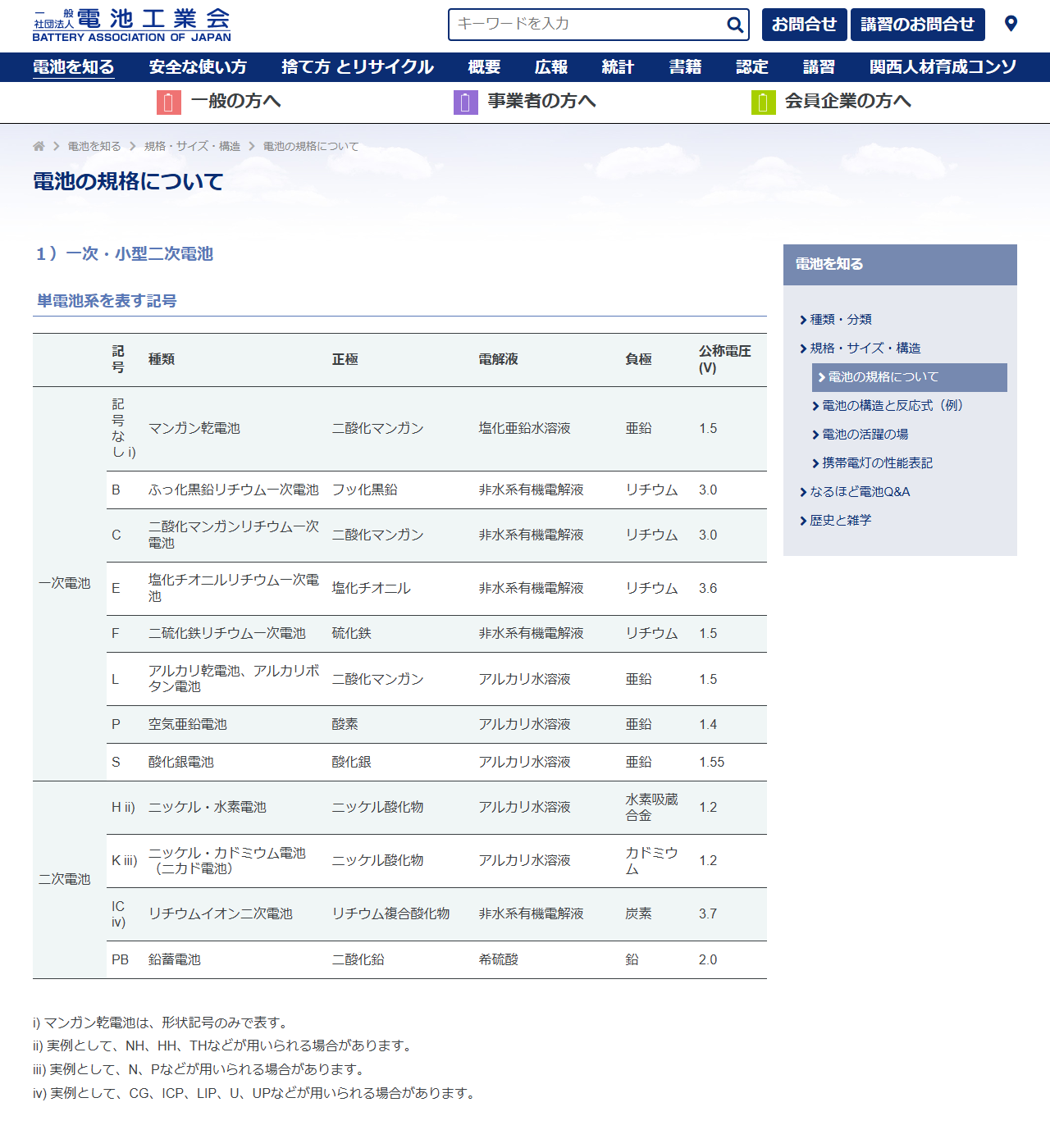Click the green battery icon for 会員企業の方へ

tap(764, 102)
